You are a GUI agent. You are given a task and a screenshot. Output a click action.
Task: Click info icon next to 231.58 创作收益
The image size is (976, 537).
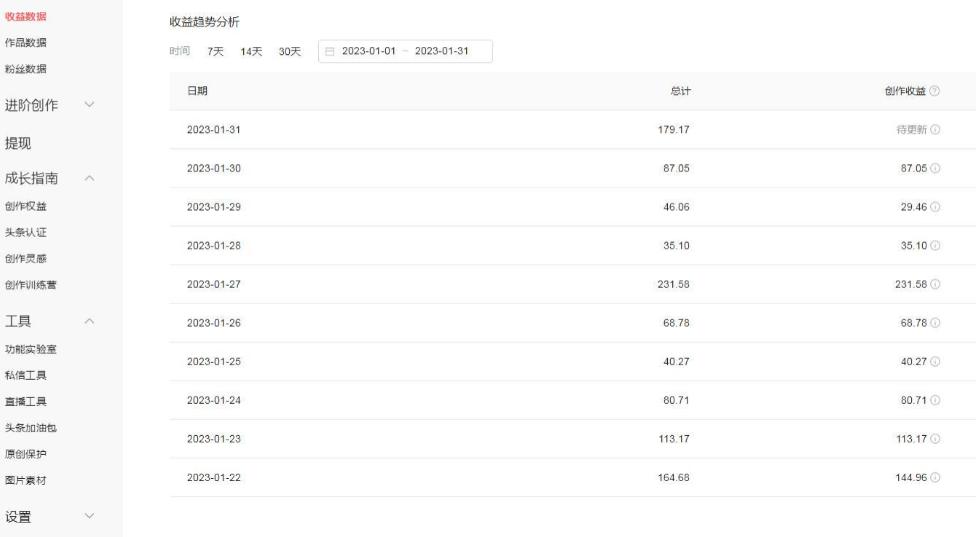pyautogui.click(x=935, y=285)
